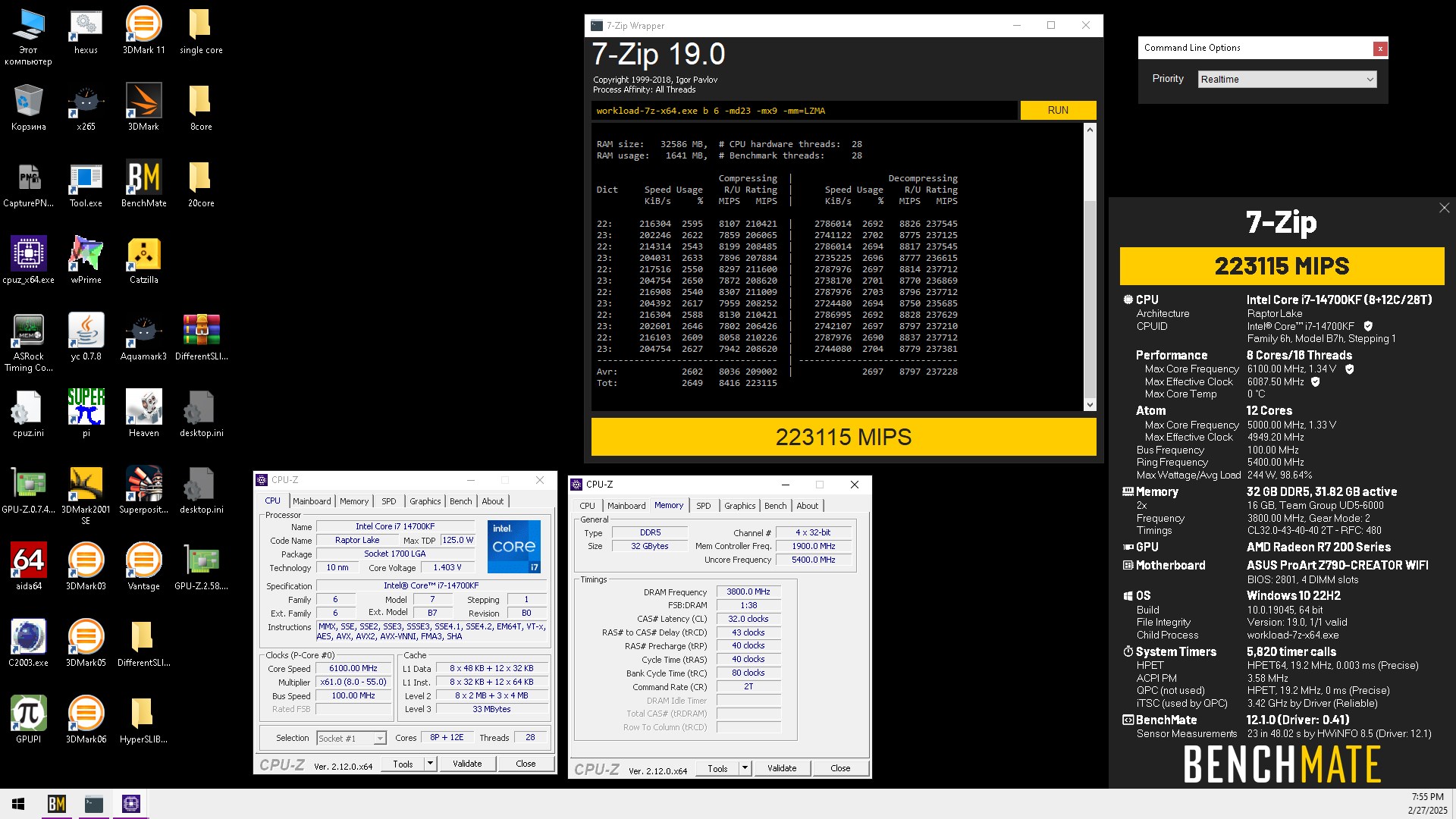Open the HyperSLIB folder icon
Screen dimensions: 1456x819
(x=143, y=720)
